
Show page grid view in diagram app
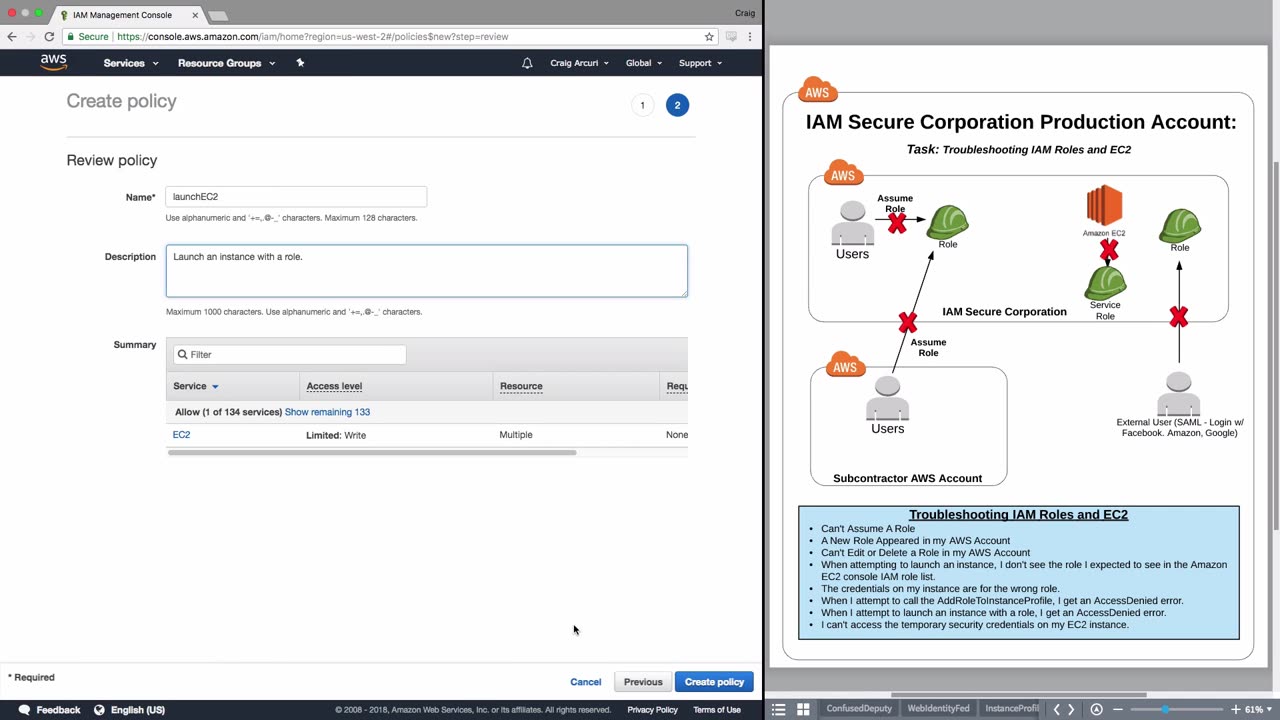803,709
